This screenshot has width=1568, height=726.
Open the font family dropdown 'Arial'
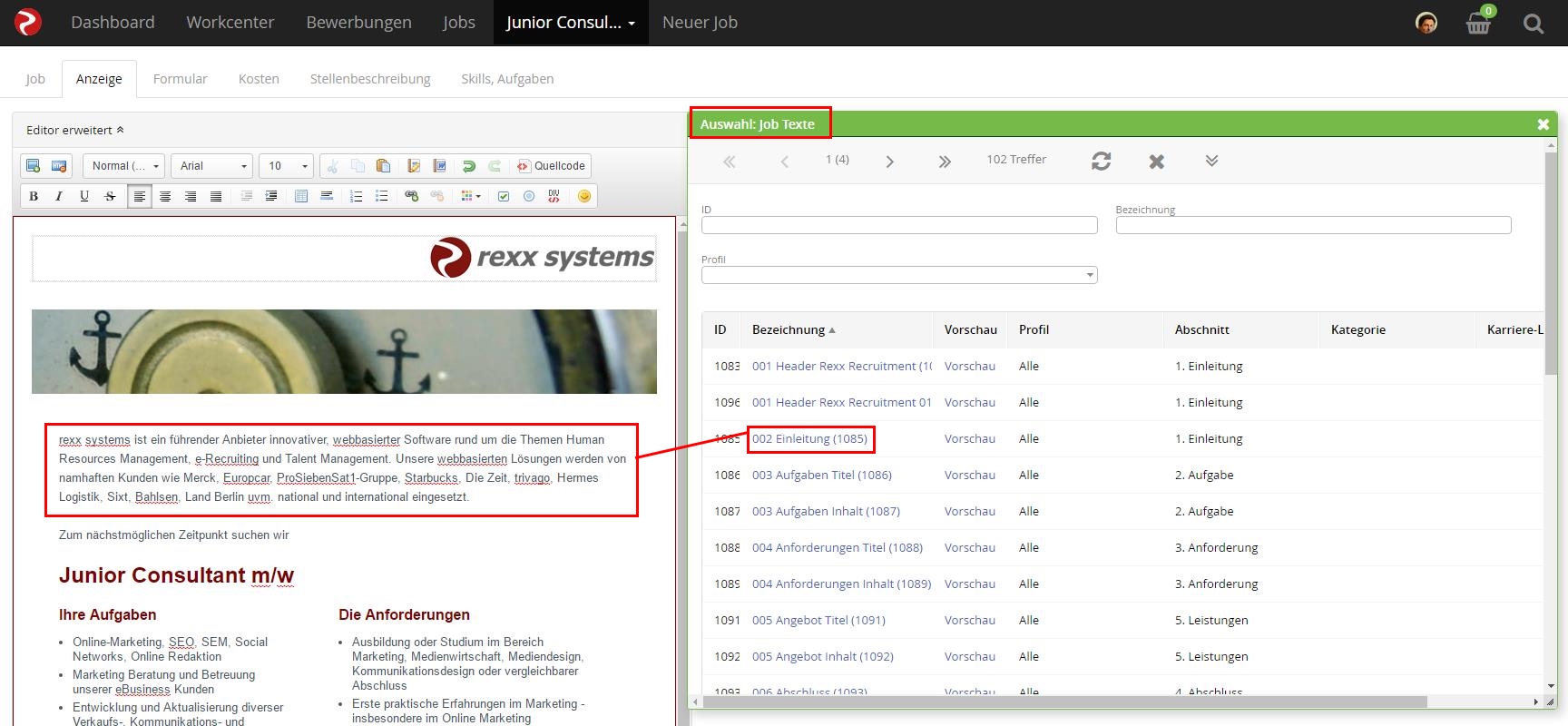click(x=211, y=166)
